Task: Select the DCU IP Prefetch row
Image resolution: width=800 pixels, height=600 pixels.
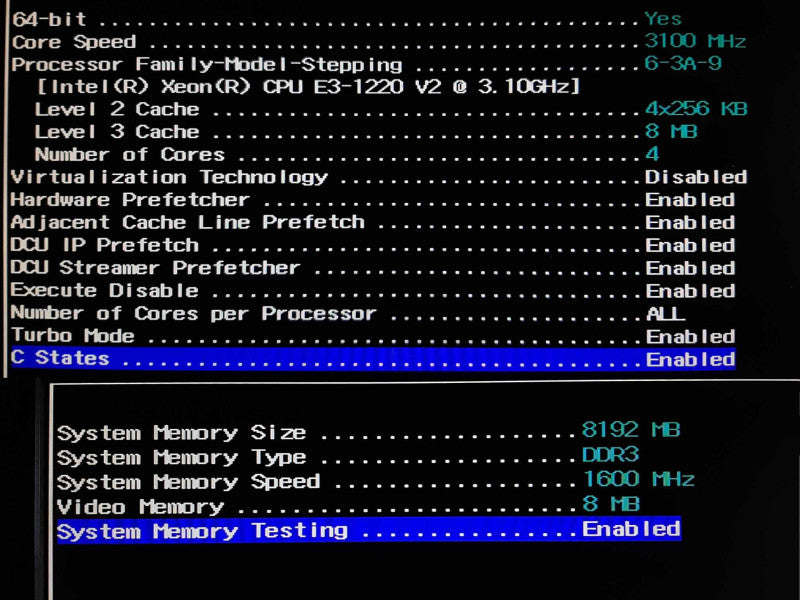Action: 373,245
